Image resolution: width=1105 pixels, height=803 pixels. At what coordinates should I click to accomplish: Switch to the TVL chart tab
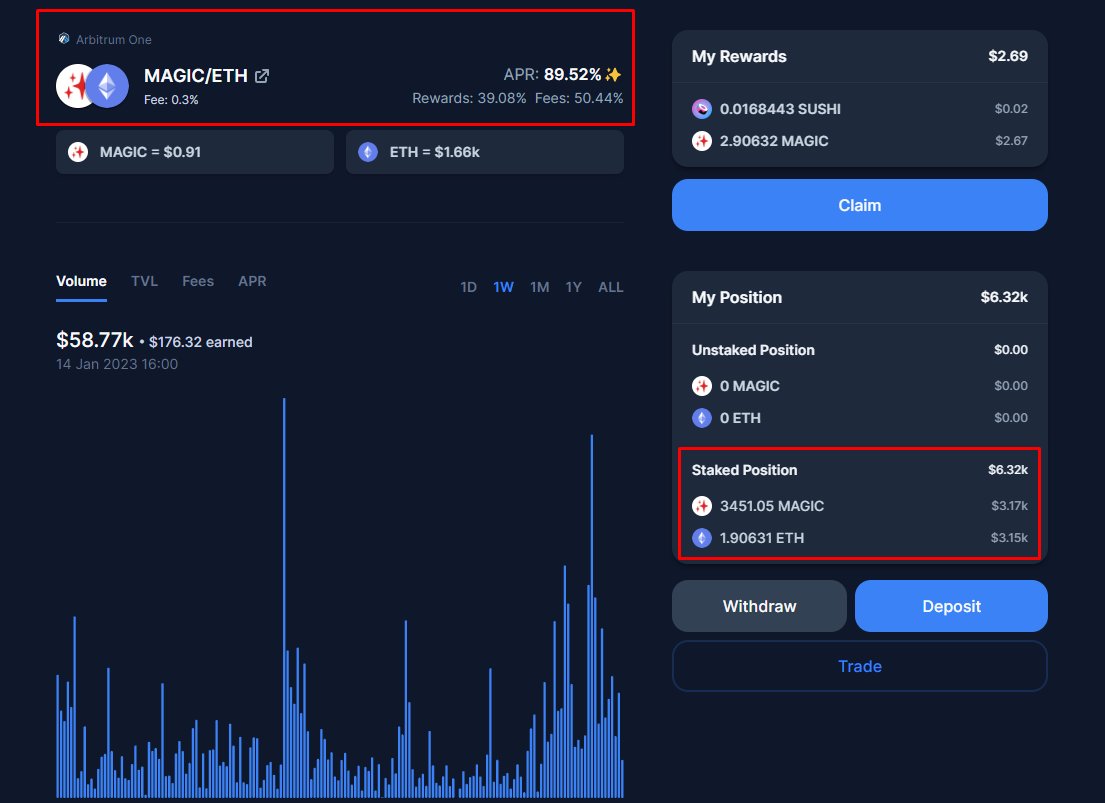[144, 281]
